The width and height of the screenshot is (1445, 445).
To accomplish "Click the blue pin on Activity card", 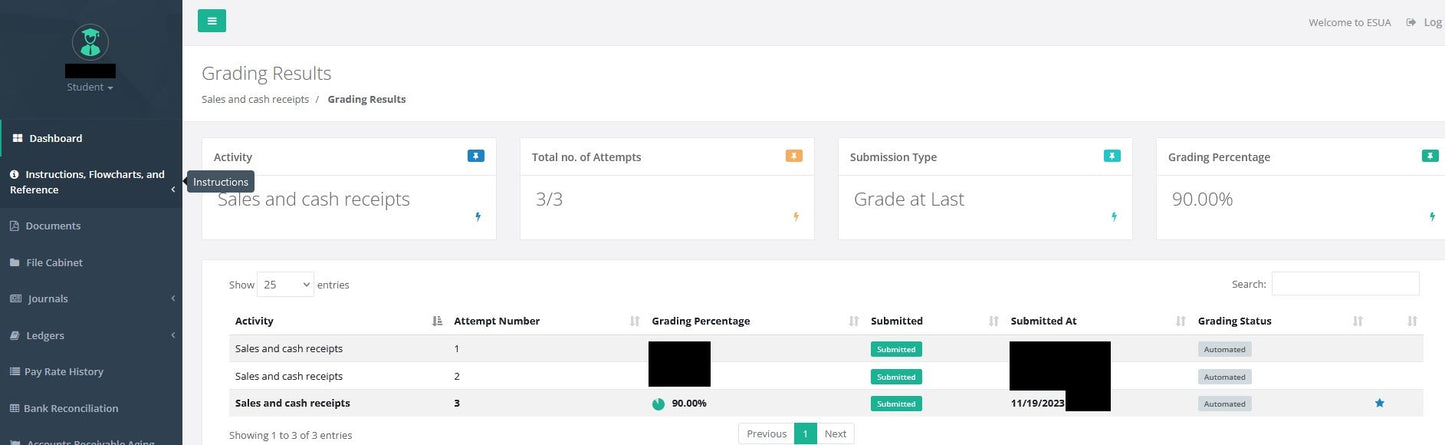I will tap(476, 155).
